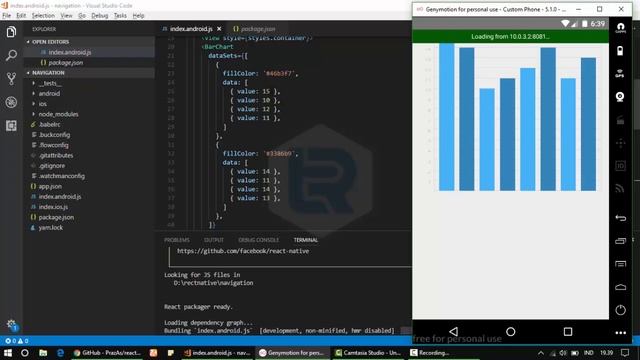The width and height of the screenshot is (640, 360).
Task: Click Genymotion menu side button
Action: [x=620, y=264]
